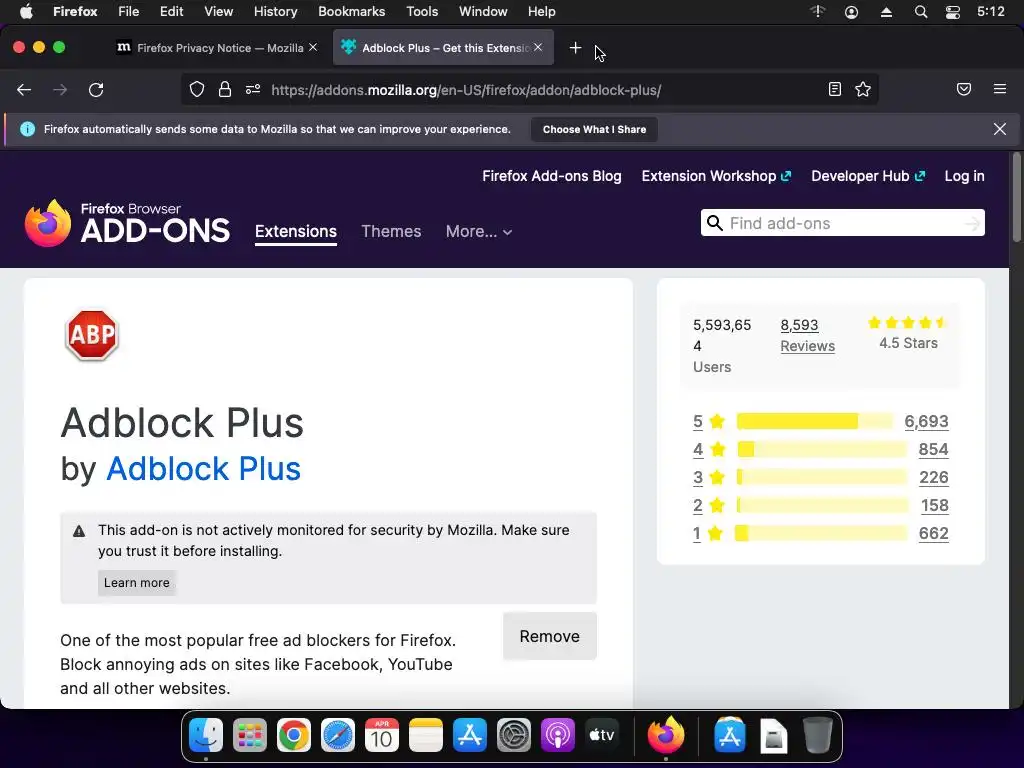Viewport: 1024px width, 768px height.
Task: Submit search with arrow in Find add-ons
Action: [972, 224]
